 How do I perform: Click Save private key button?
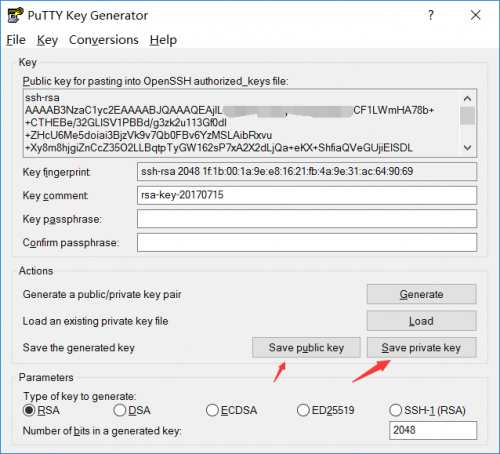point(422,348)
